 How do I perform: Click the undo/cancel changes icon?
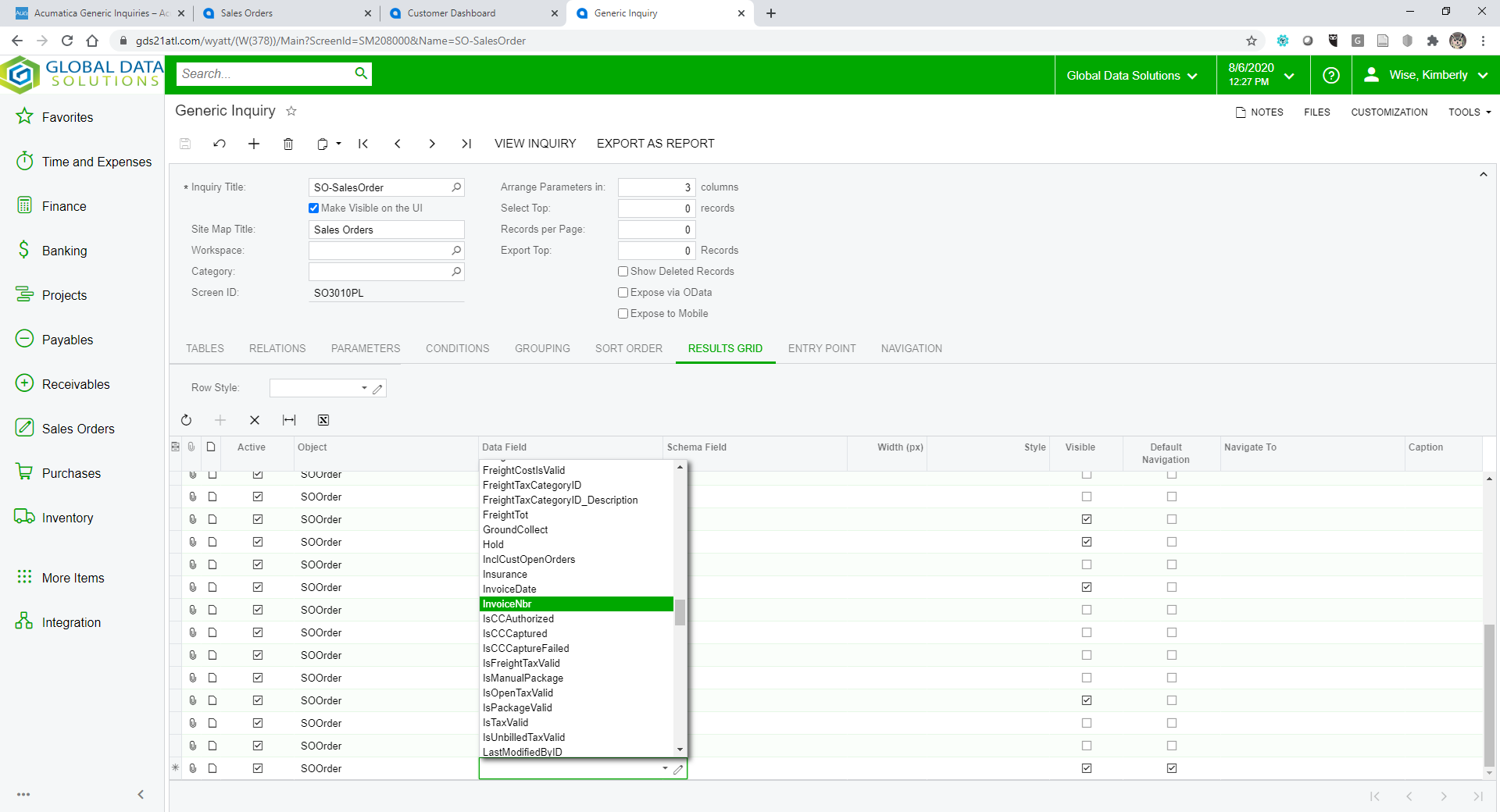(220, 144)
